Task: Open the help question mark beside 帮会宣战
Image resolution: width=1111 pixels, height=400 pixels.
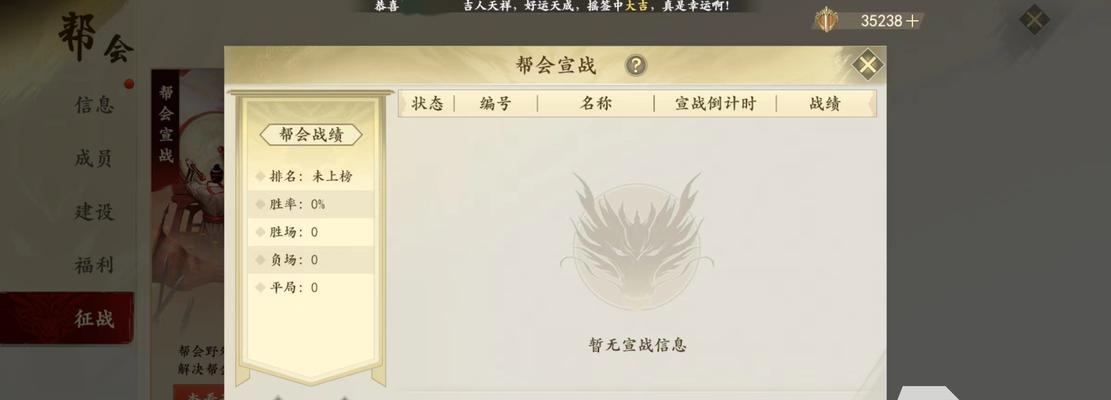Action: 636,65
